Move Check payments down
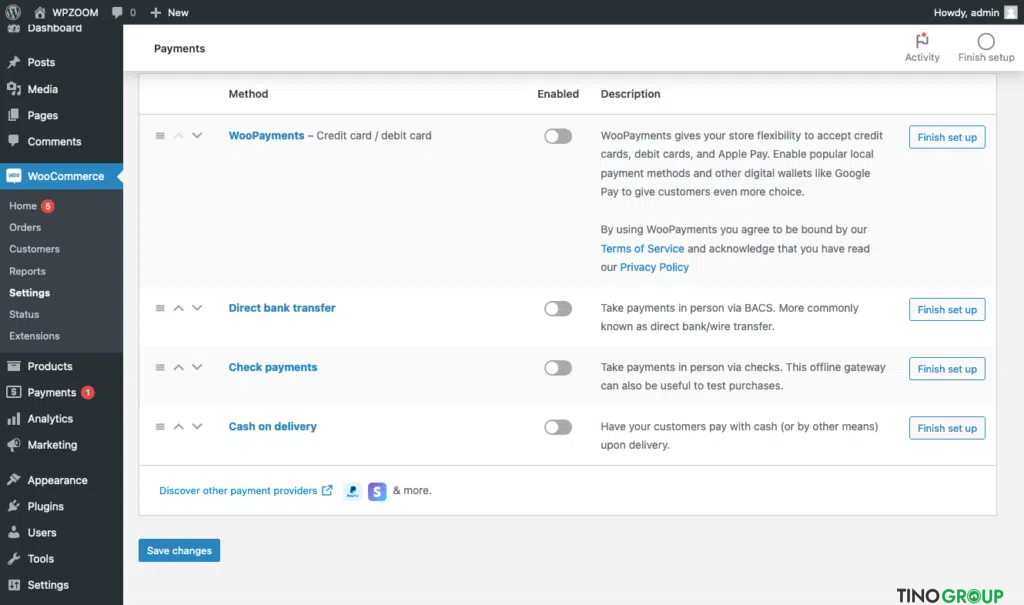Image resolution: width=1024 pixels, height=605 pixels. click(197, 367)
